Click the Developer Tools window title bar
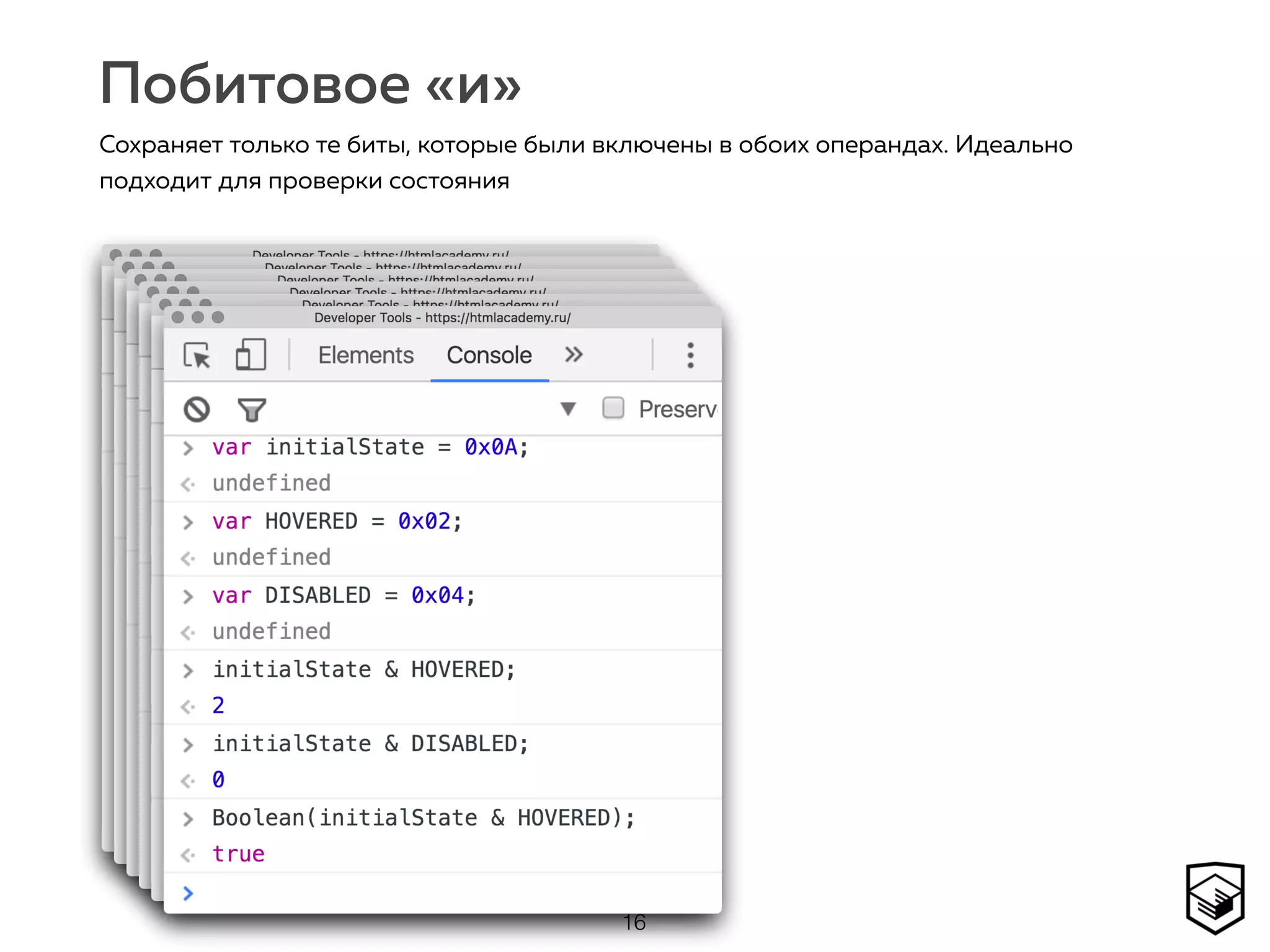This screenshot has width=1270, height=952. [442, 318]
